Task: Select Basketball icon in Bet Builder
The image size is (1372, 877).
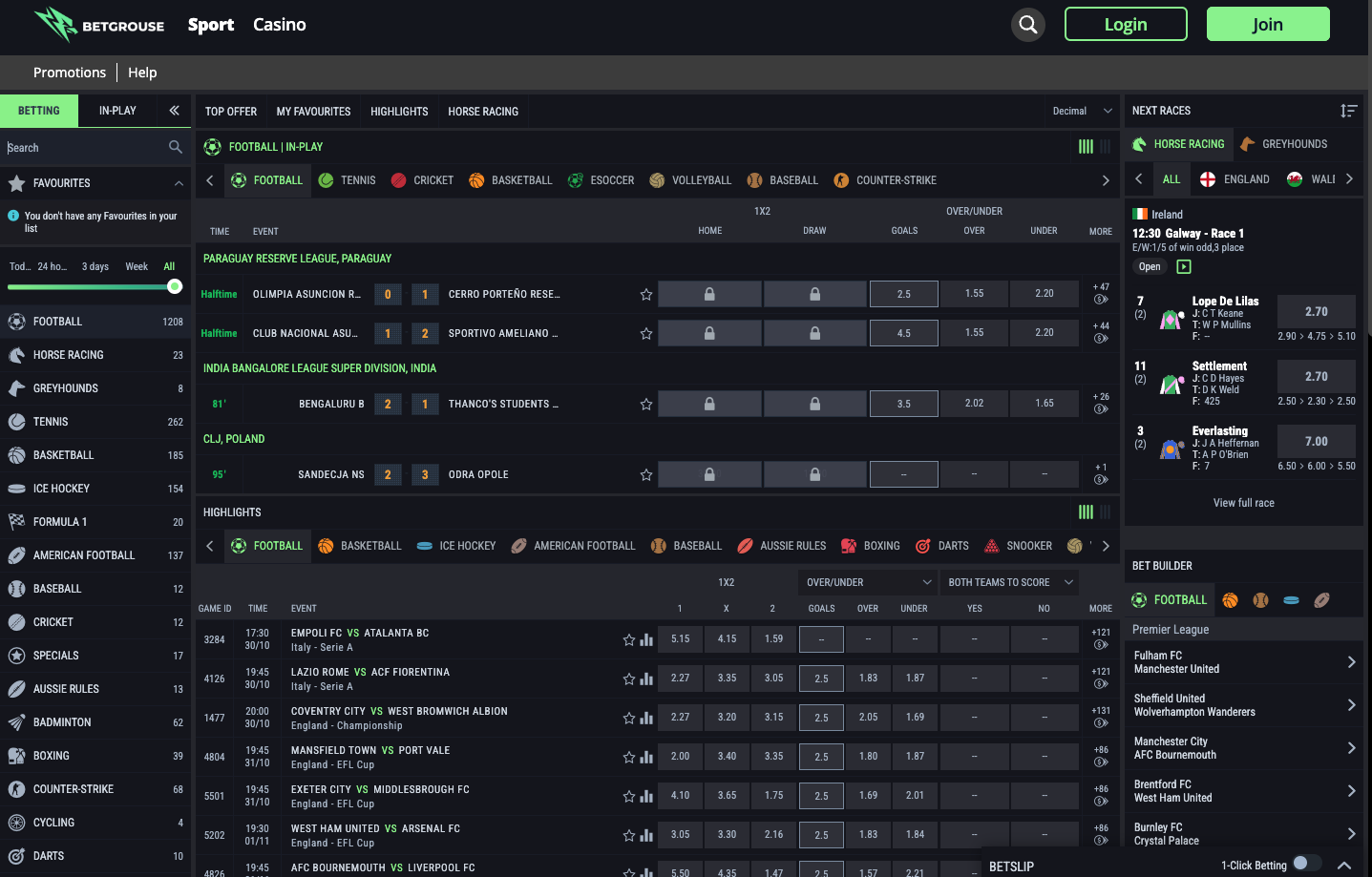Action: (x=1230, y=600)
